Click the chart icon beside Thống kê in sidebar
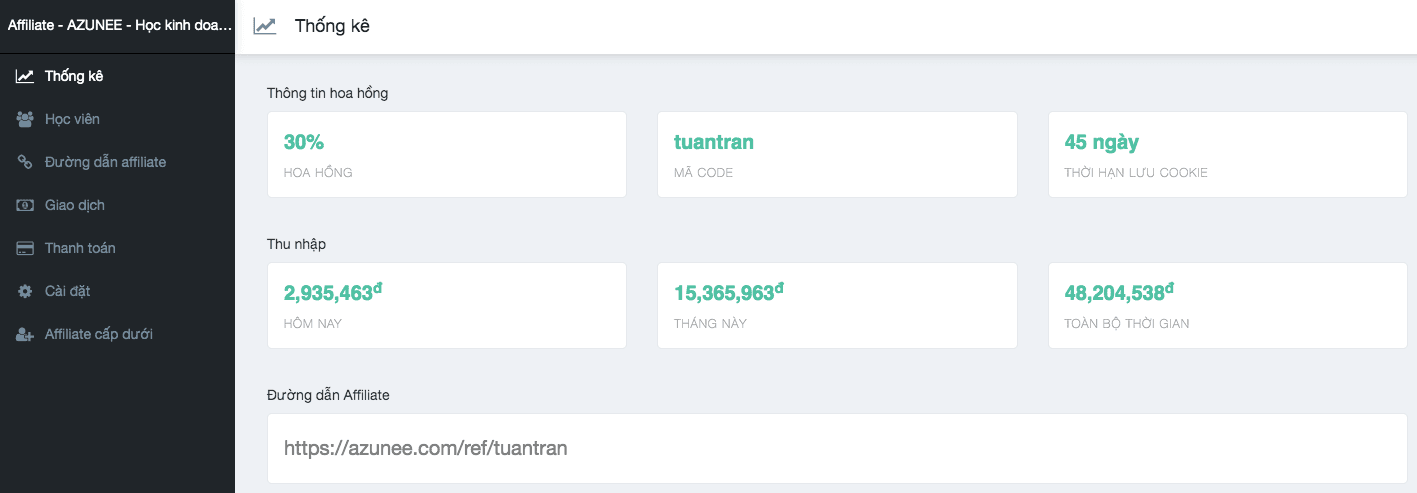 click(25, 76)
